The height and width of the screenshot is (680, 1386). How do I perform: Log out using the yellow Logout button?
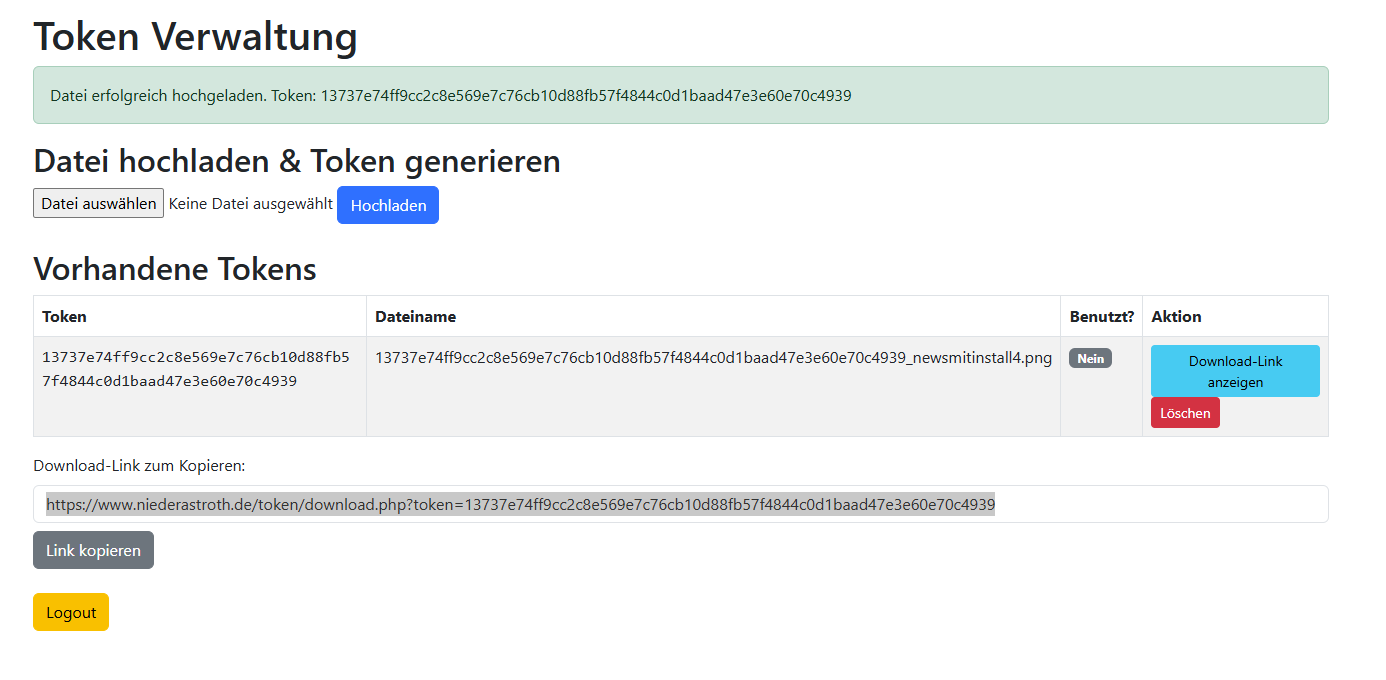[x=71, y=613]
